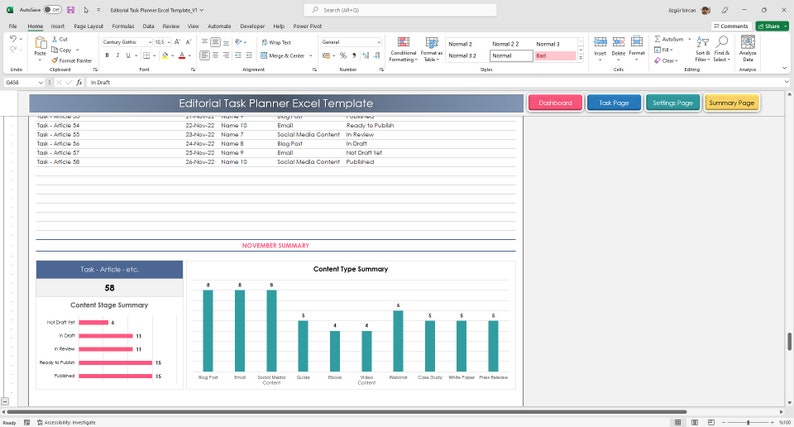Open the text Orientation options

(240, 42)
